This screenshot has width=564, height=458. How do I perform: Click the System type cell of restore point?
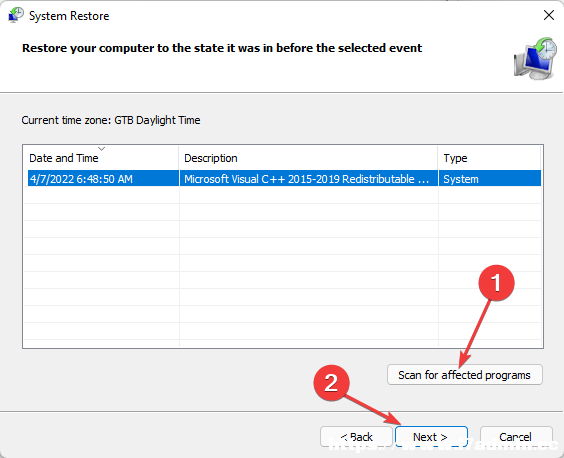(461, 179)
